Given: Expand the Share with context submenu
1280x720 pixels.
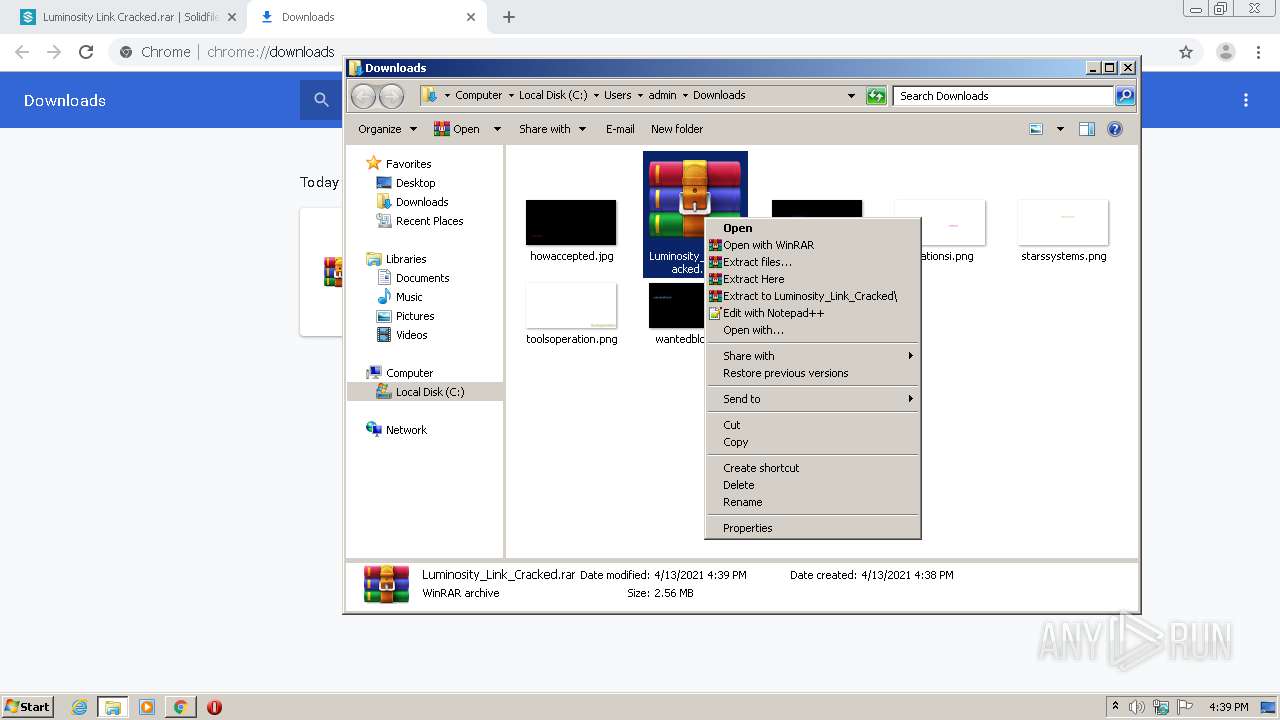Looking at the screenshot, I should pyautogui.click(x=812, y=356).
